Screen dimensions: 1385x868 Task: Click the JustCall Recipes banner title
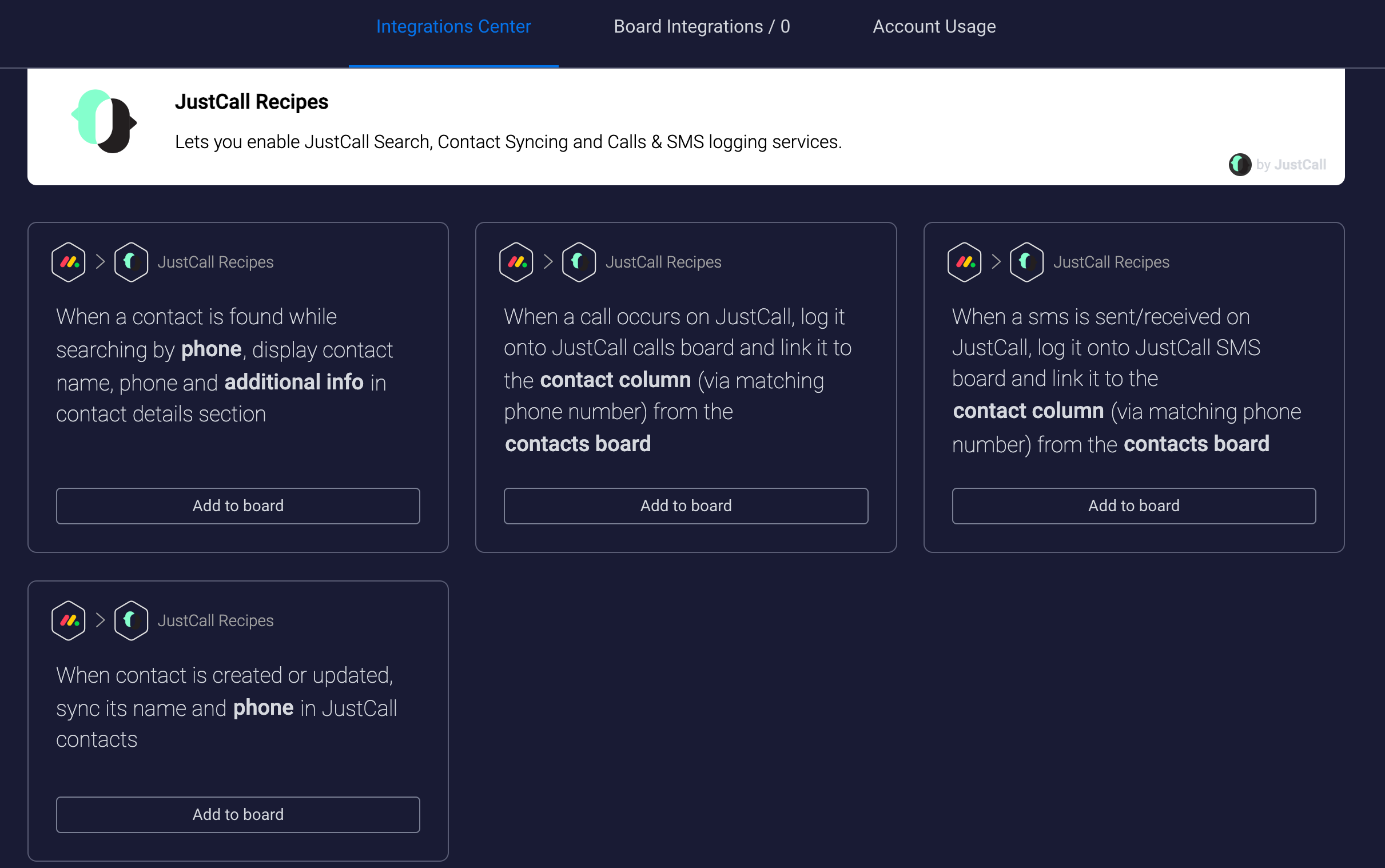tap(252, 102)
